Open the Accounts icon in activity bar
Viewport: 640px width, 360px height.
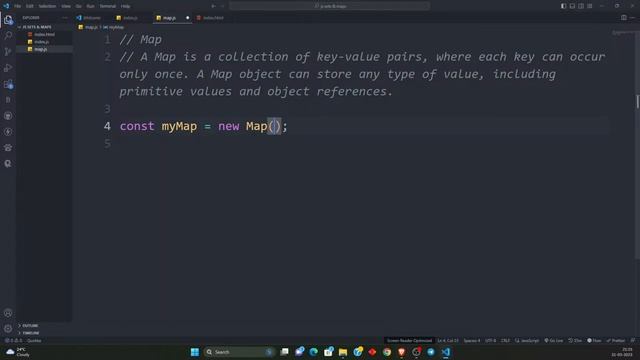(x=8, y=313)
